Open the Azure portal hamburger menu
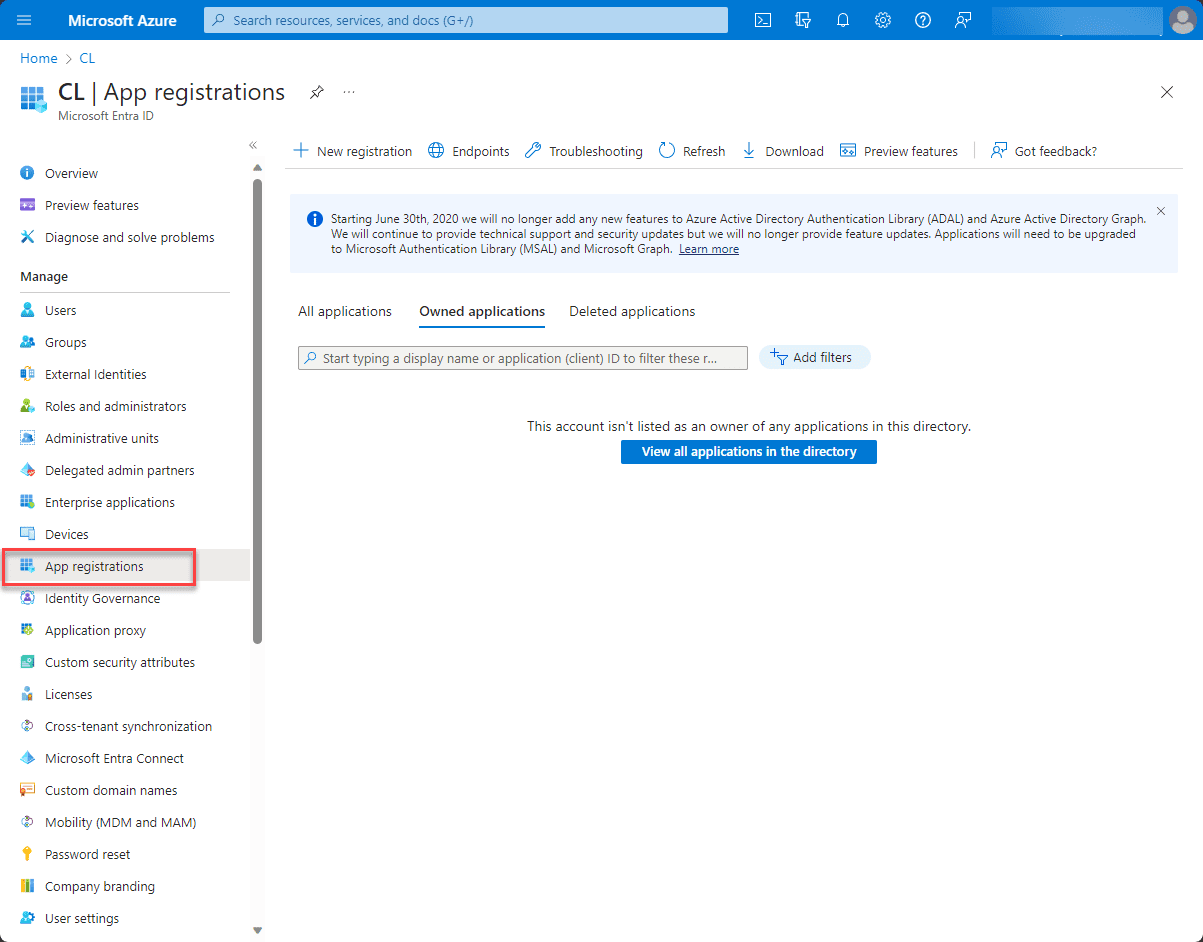Viewport: 1203px width, 942px height. [x=25, y=20]
